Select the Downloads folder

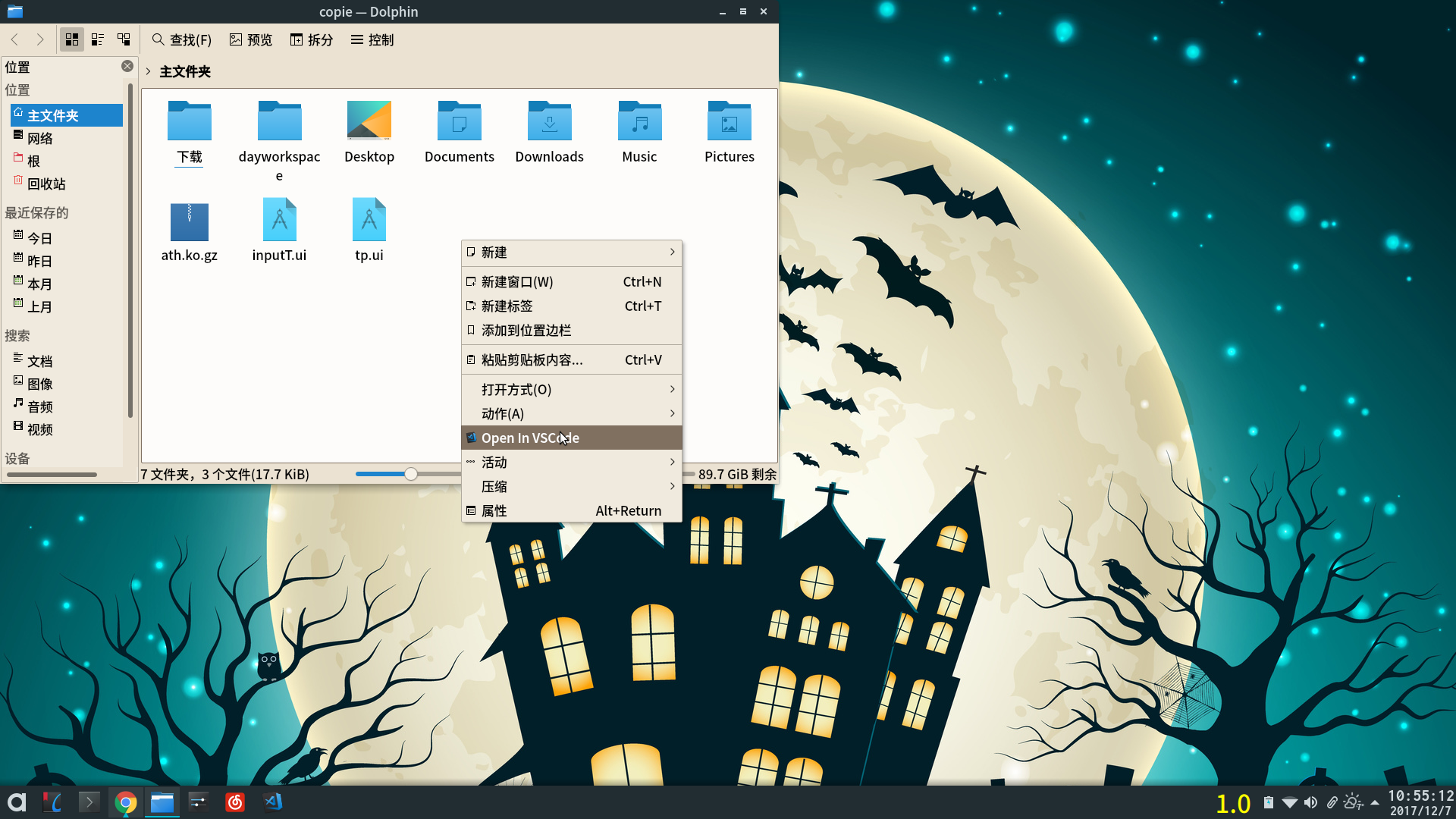(x=550, y=121)
